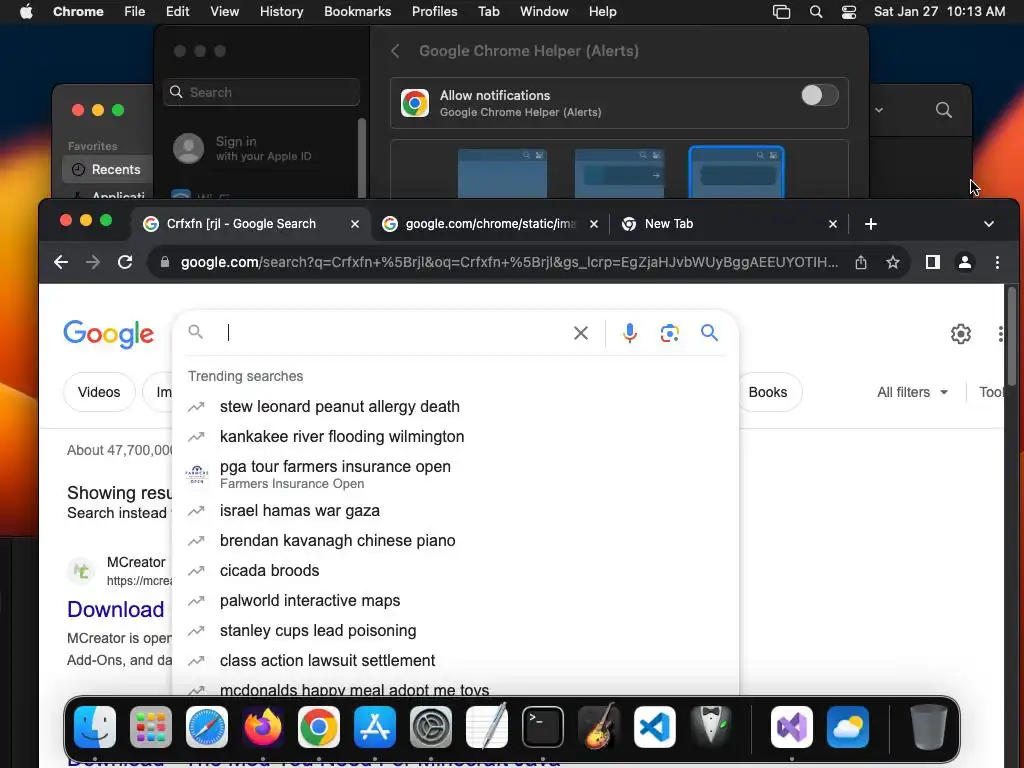This screenshot has height=768, width=1024.
Task: Launch GarageBand from the Dock
Action: [599, 726]
